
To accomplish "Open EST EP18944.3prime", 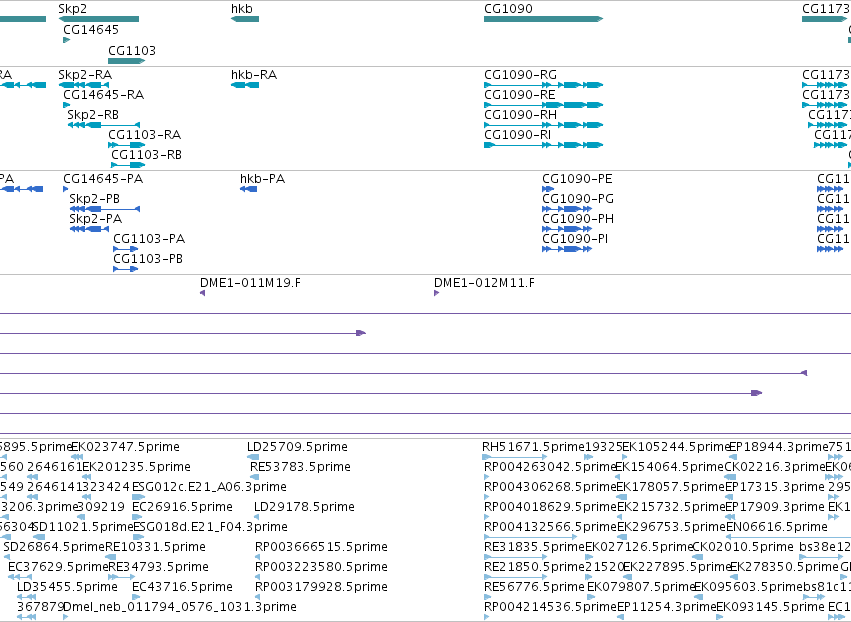I will pos(779,447).
